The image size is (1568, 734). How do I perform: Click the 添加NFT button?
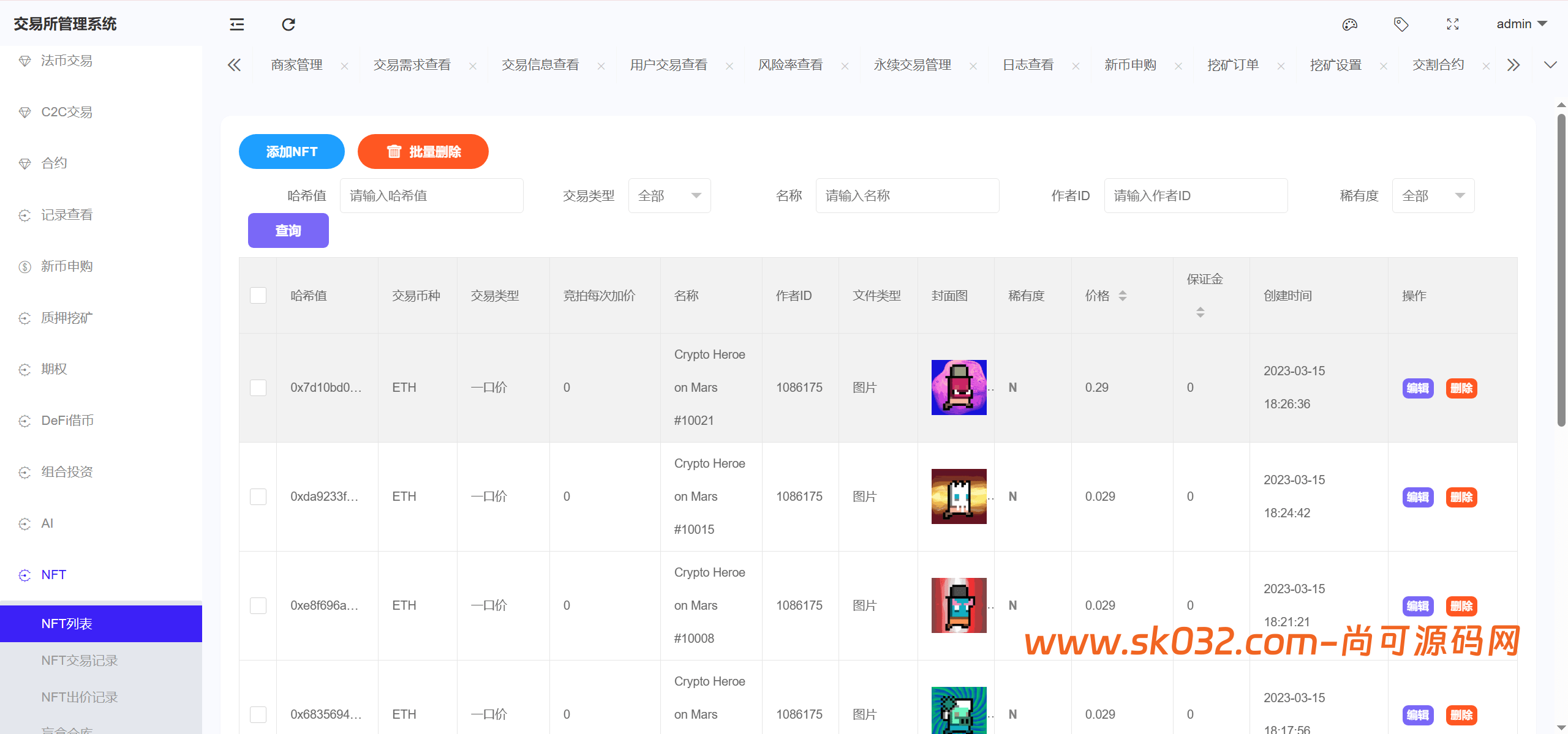pos(292,151)
